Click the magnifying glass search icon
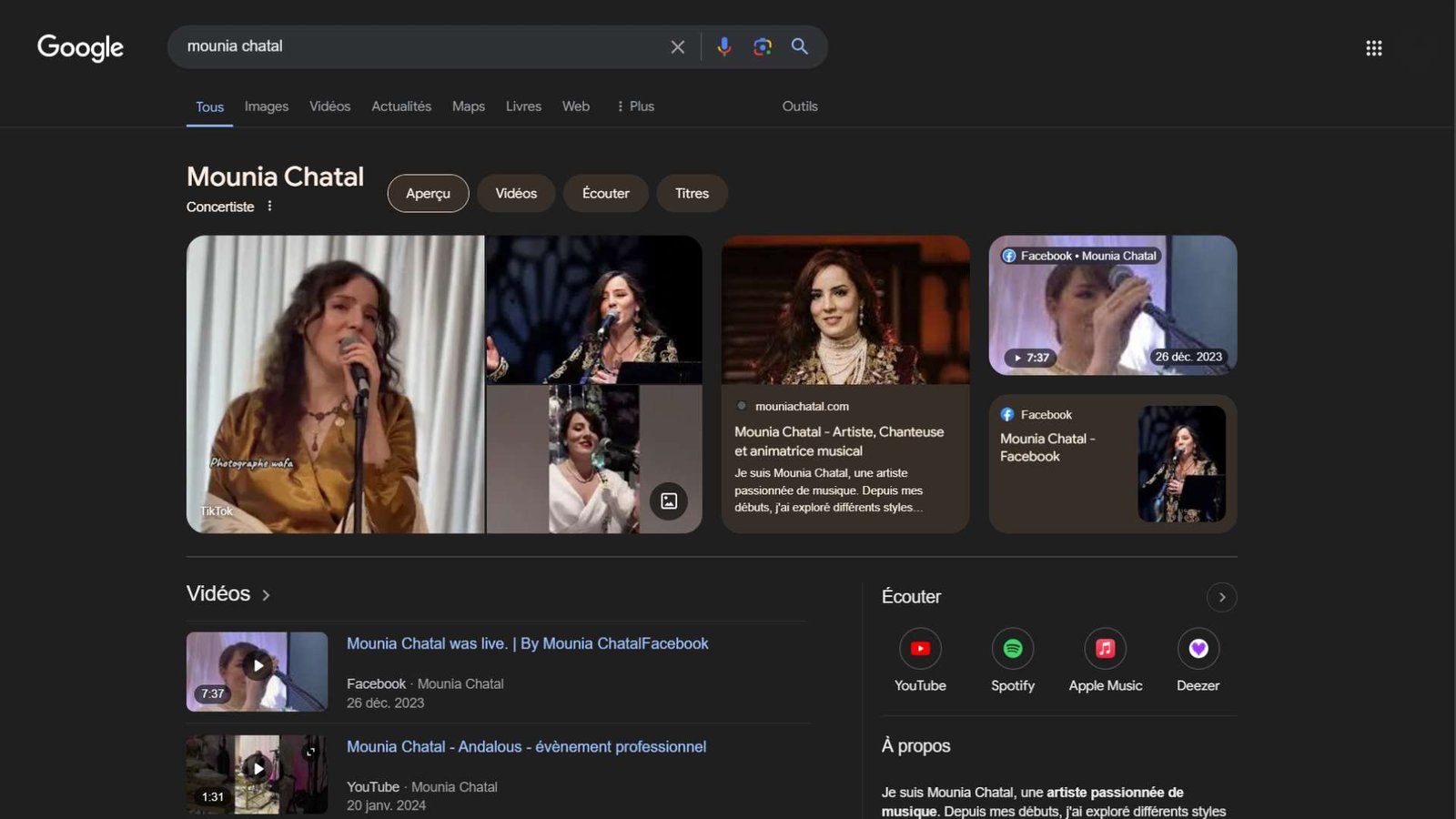 (x=799, y=46)
